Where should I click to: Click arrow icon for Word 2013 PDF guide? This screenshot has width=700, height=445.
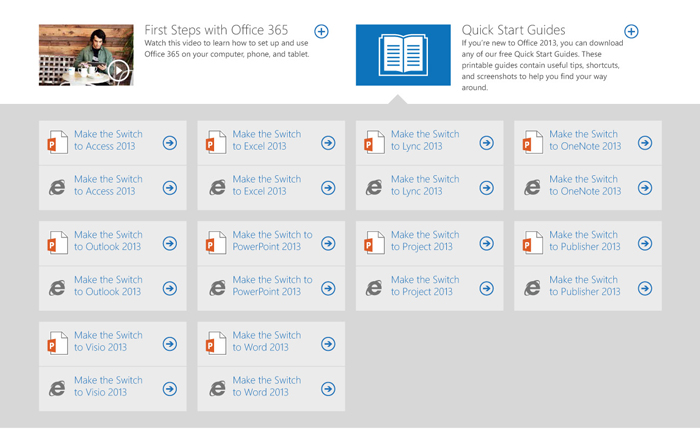click(x=328, y=344)
